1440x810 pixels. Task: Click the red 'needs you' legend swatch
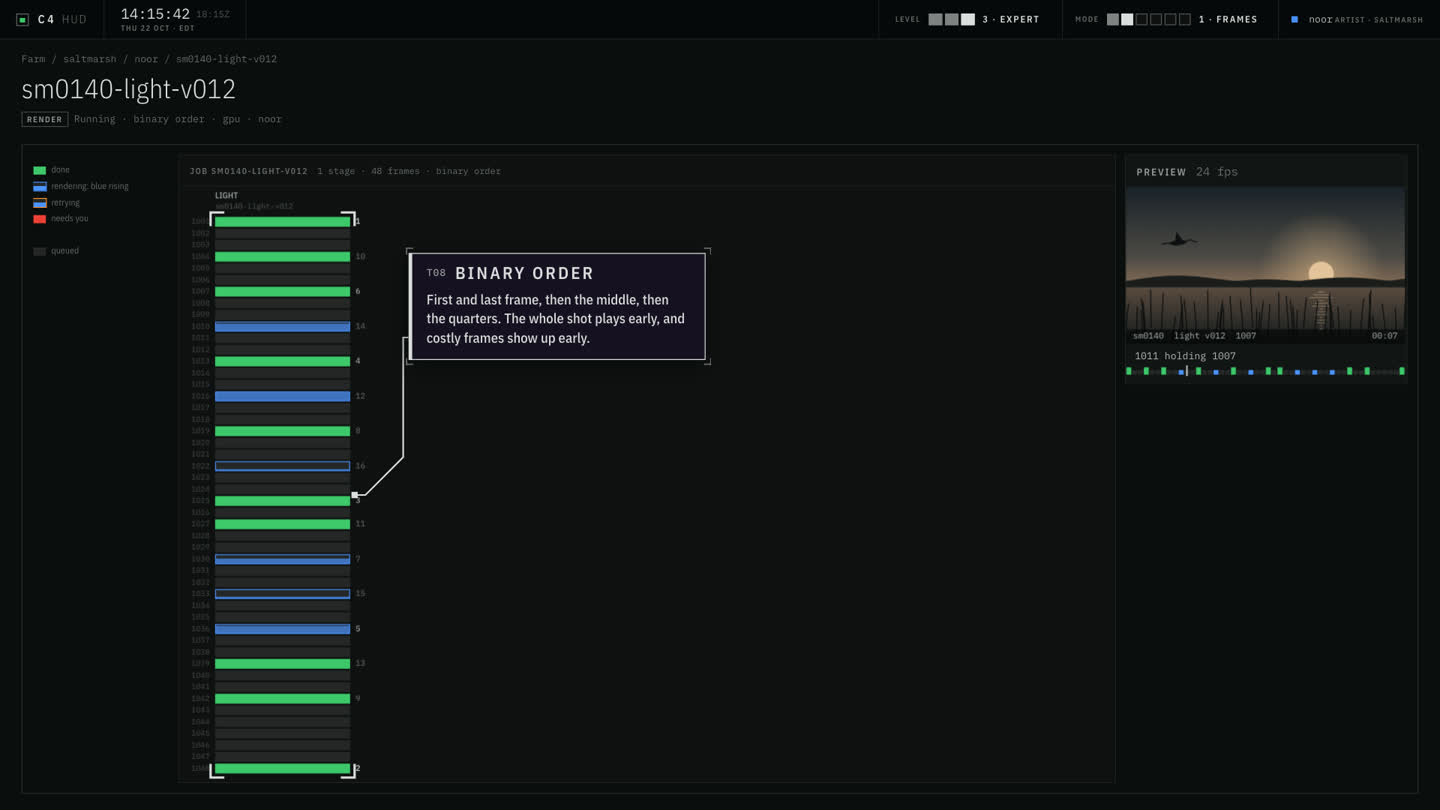pos(40,218)
